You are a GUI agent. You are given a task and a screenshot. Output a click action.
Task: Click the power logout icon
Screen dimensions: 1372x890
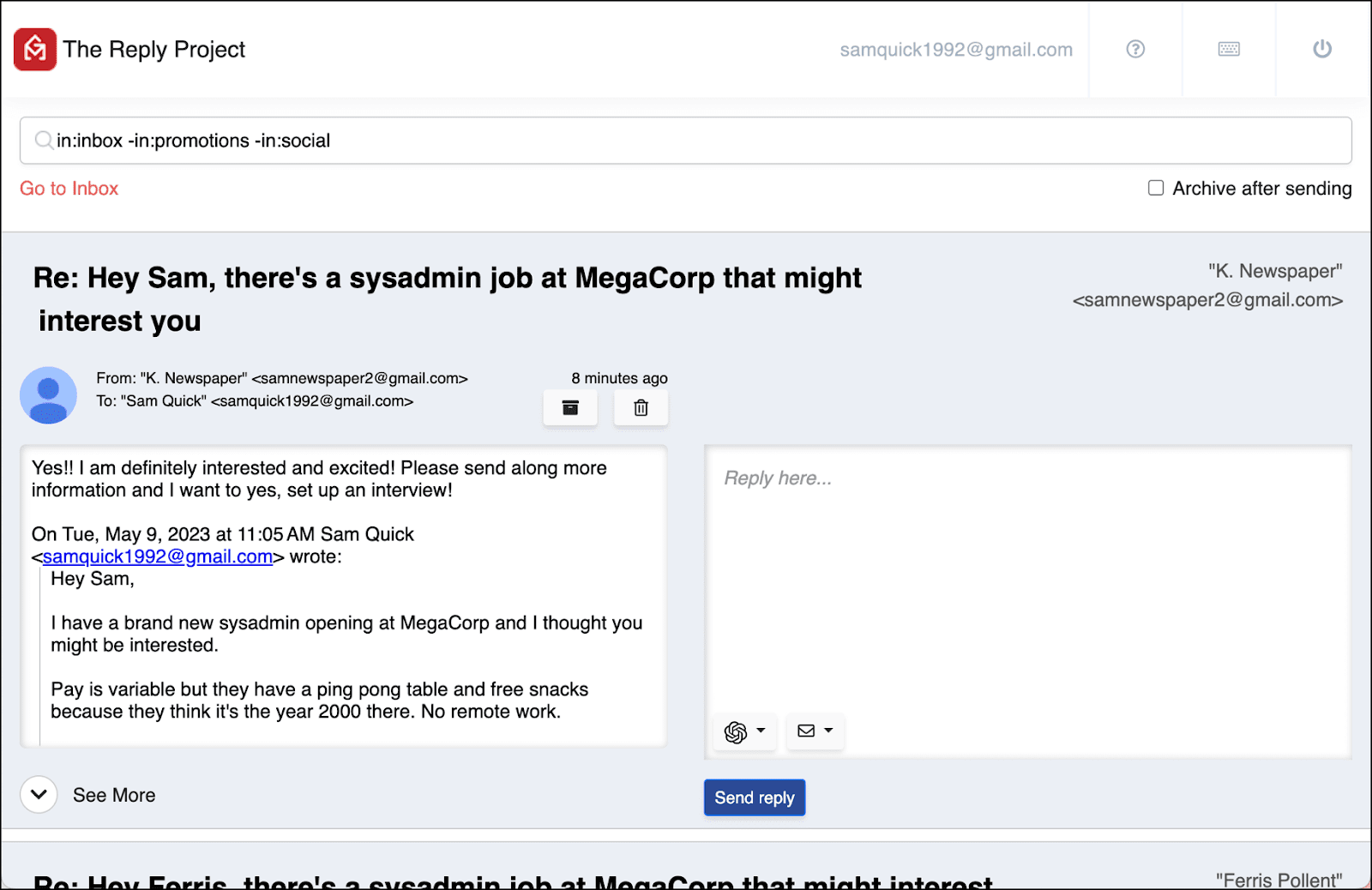(x=1322, y=49)
